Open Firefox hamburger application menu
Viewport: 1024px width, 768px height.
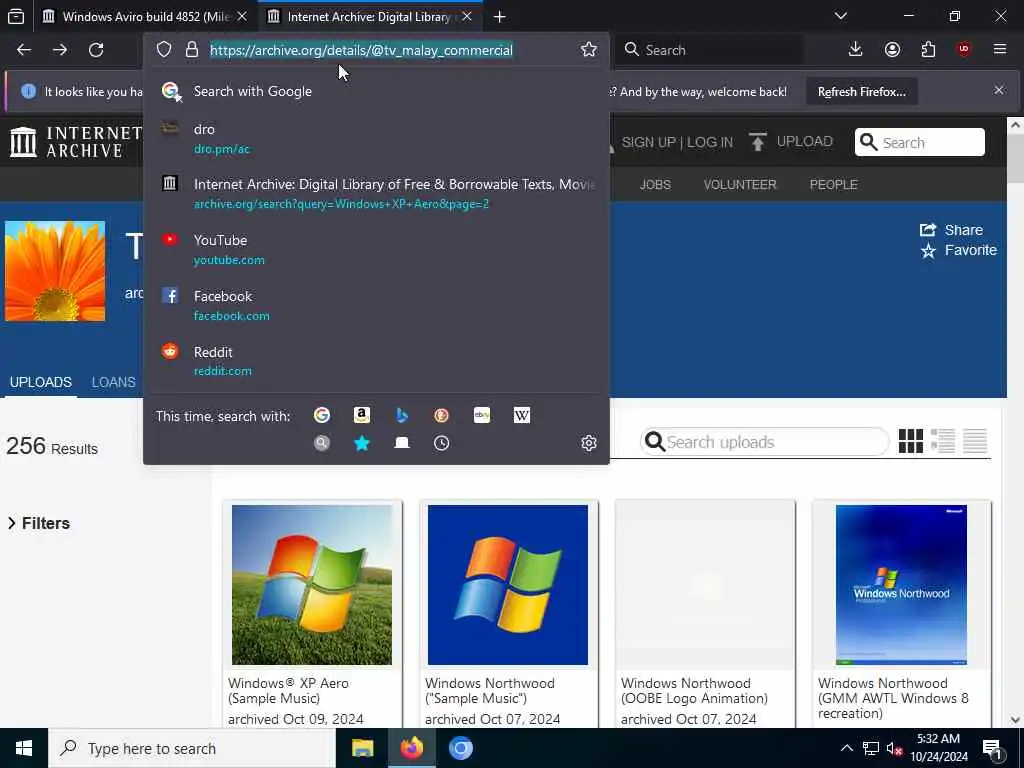[1000, 50]
